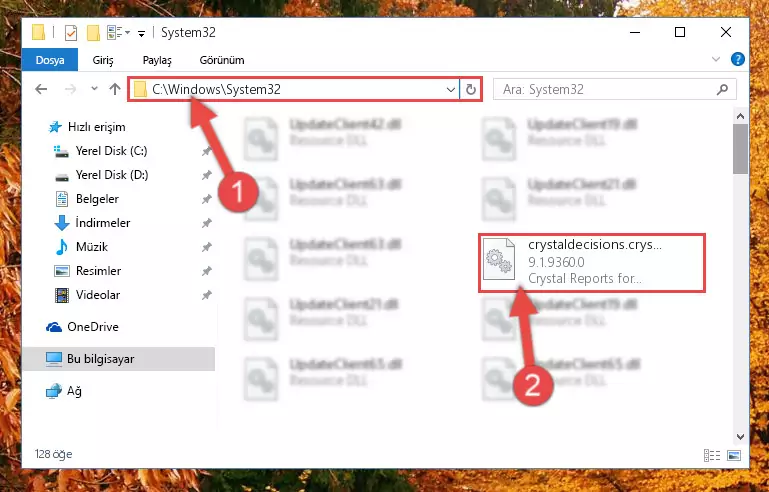This screenshot has height=492, width=769.
Task: Go up one folder level
Action: click(115, 89)
